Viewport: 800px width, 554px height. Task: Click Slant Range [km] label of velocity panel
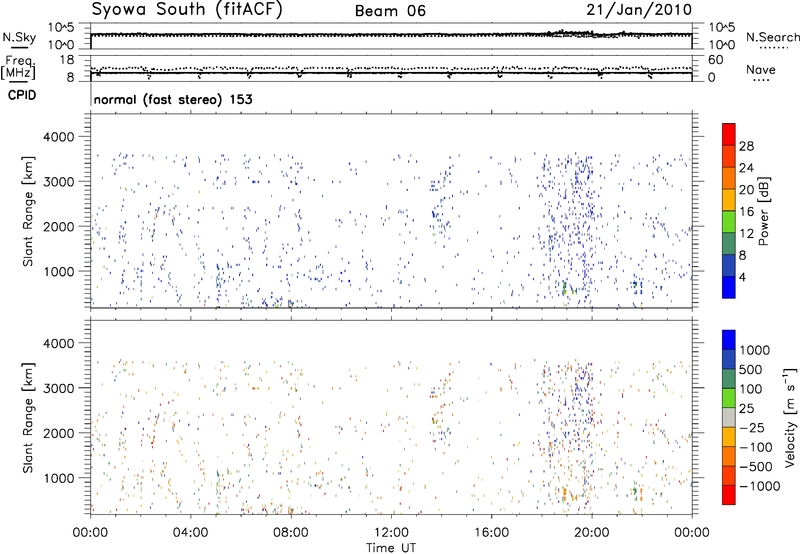[28, 418]
